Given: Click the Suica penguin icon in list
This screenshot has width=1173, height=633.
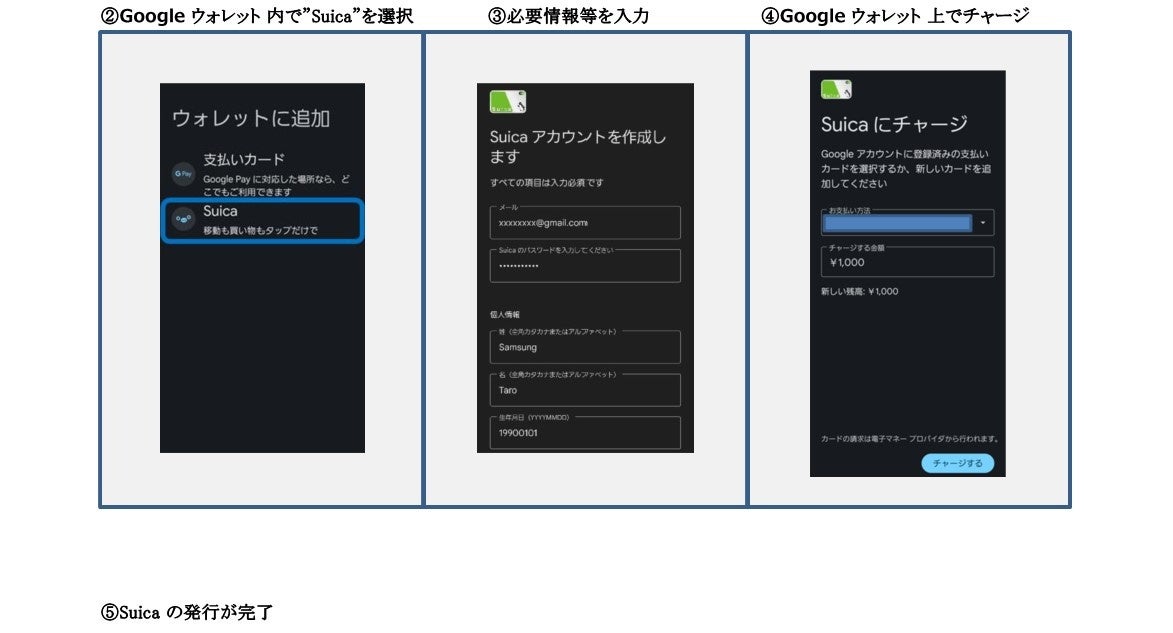Looking at the screenshot, I should pos(183,218).
